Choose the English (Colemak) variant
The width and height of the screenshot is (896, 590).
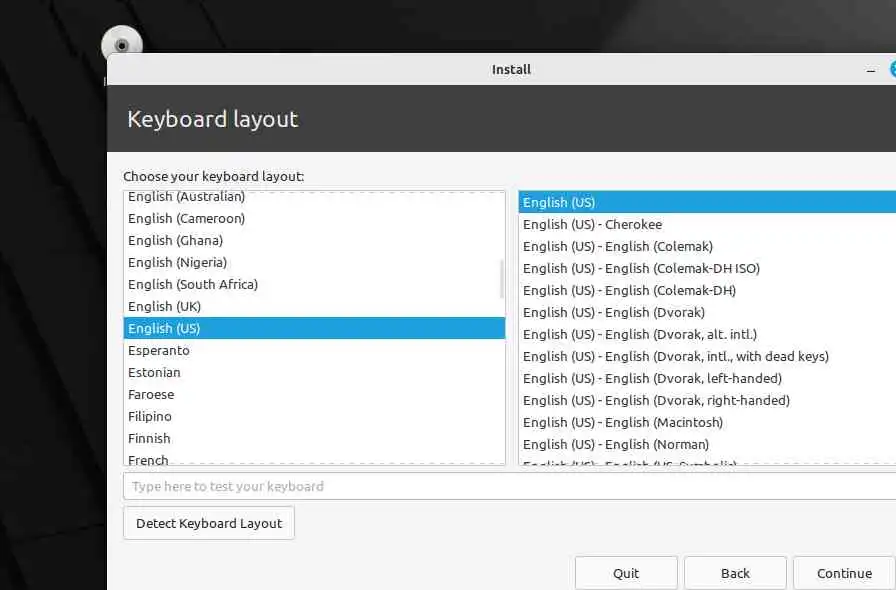[x=707, y=246]
